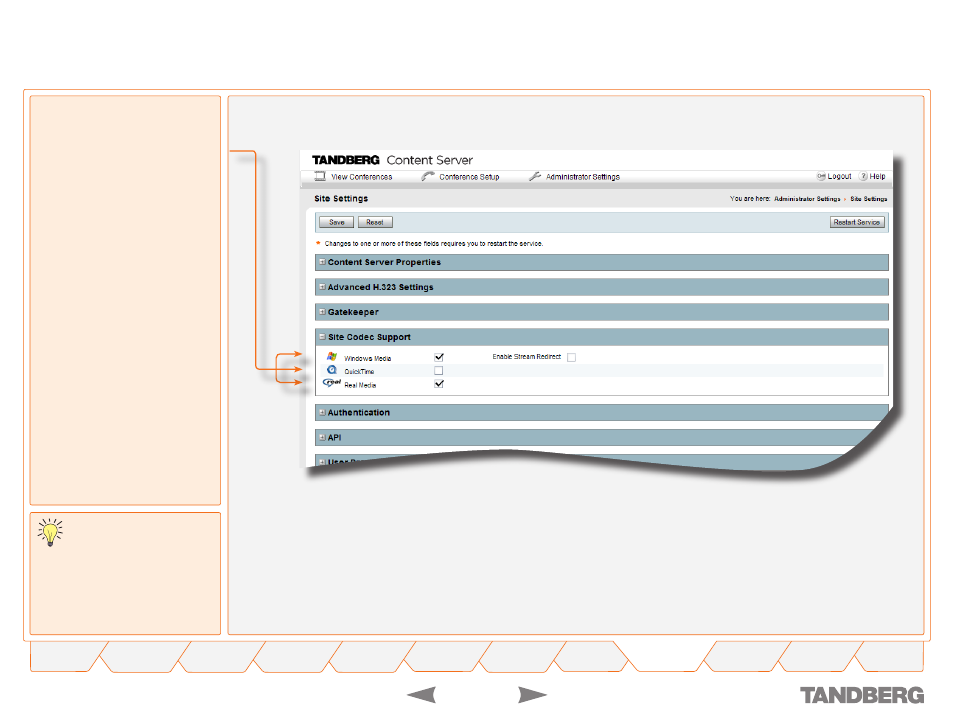Open the Help link
Image resolution: width=954 pixels, height=717 pixels.
(x=877, y=177)
